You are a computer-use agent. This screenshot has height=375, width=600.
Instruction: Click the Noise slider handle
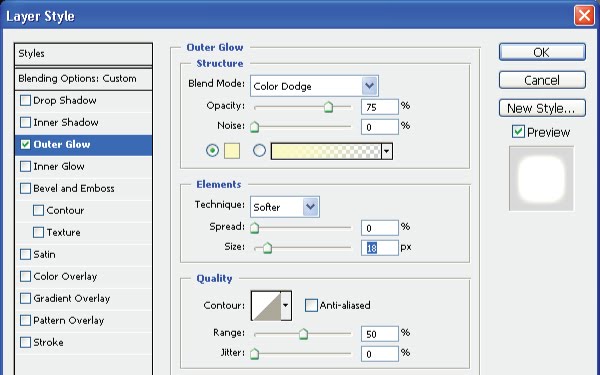(254, 127)
